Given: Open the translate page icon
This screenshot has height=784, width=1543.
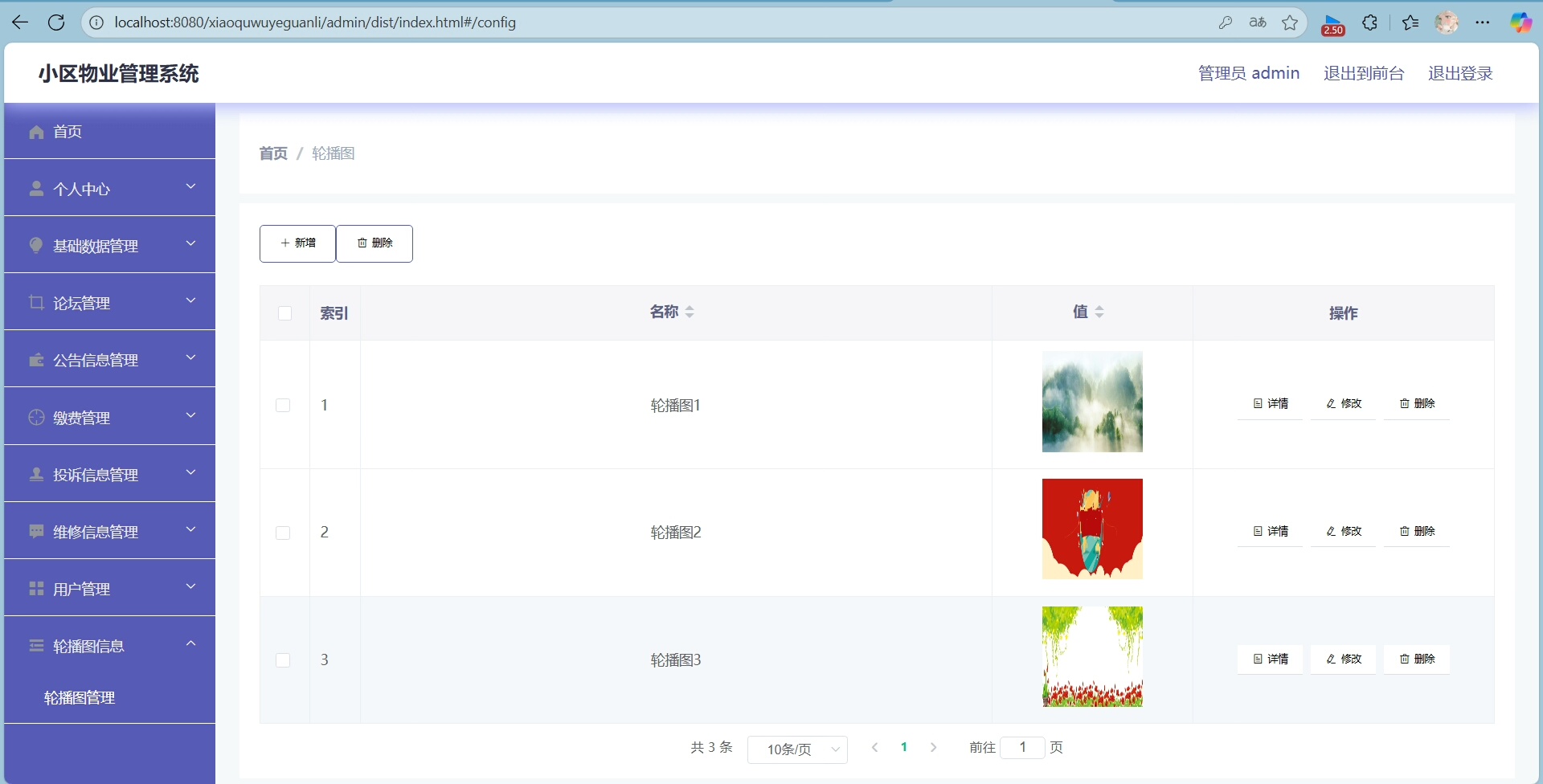Looking at the screenshot, I should coord(1258,22).
